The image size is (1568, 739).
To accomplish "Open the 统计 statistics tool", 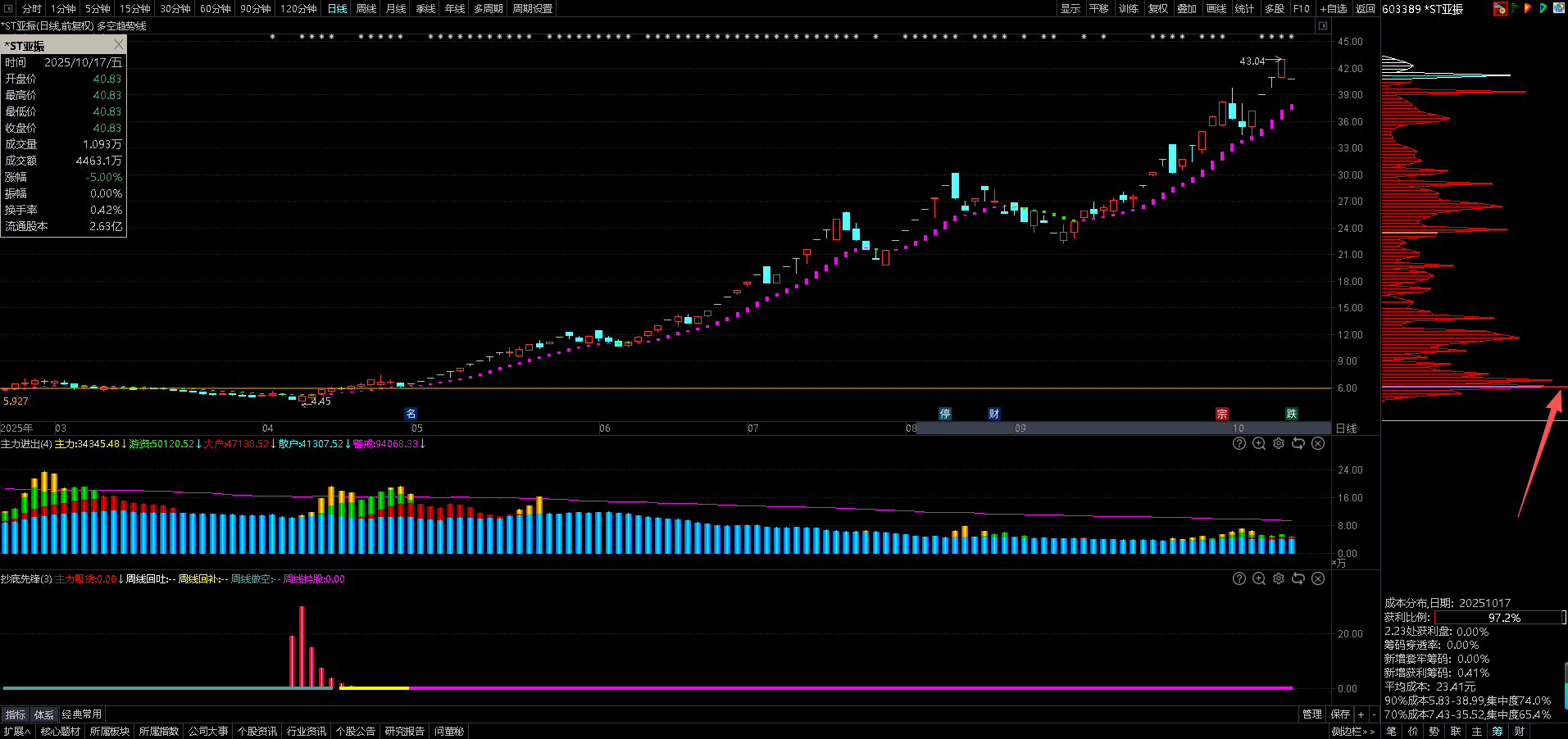I will pyautogui.click(x=1244, y=8).
